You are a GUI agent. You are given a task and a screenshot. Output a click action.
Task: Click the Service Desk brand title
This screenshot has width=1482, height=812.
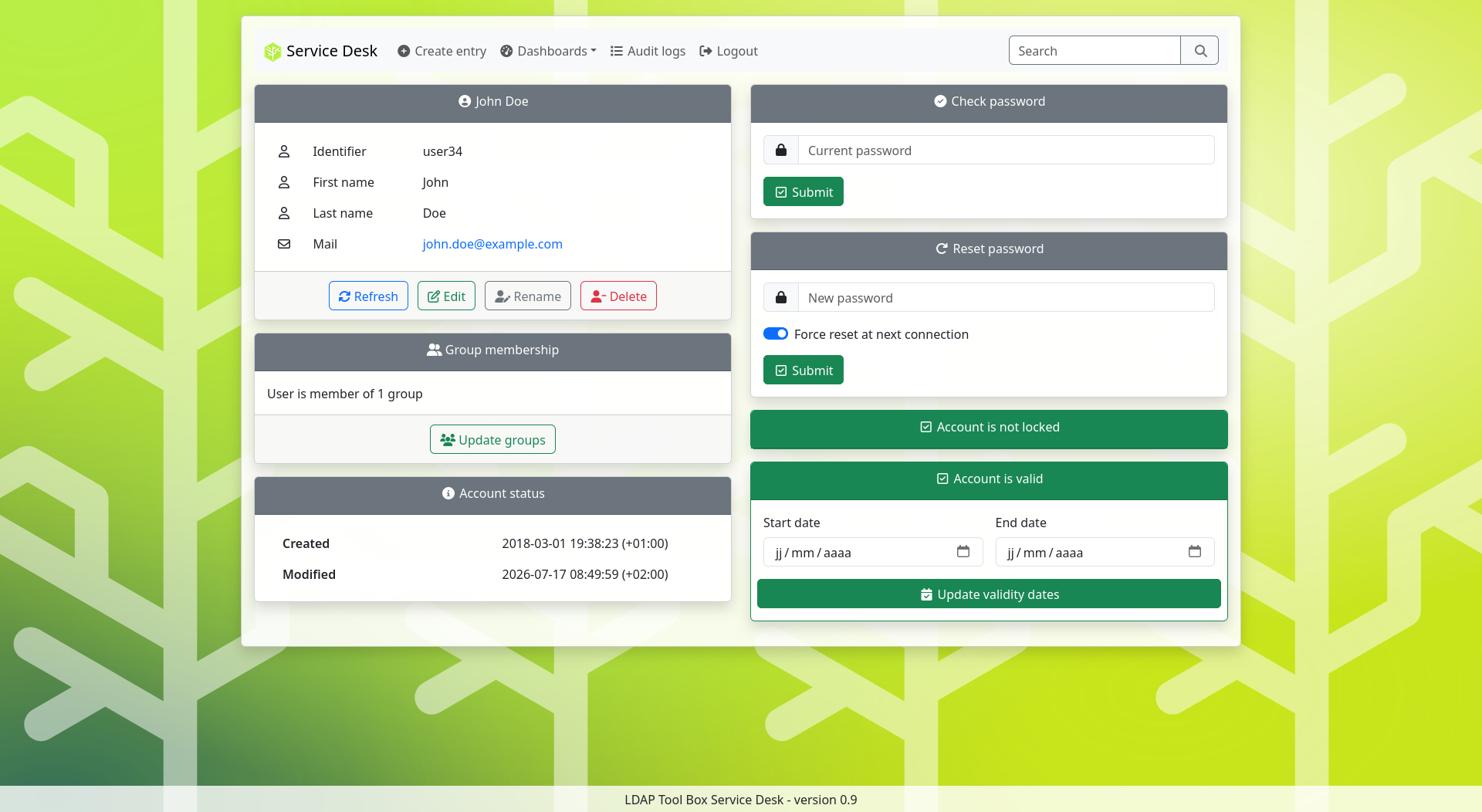tap(332, 51)
